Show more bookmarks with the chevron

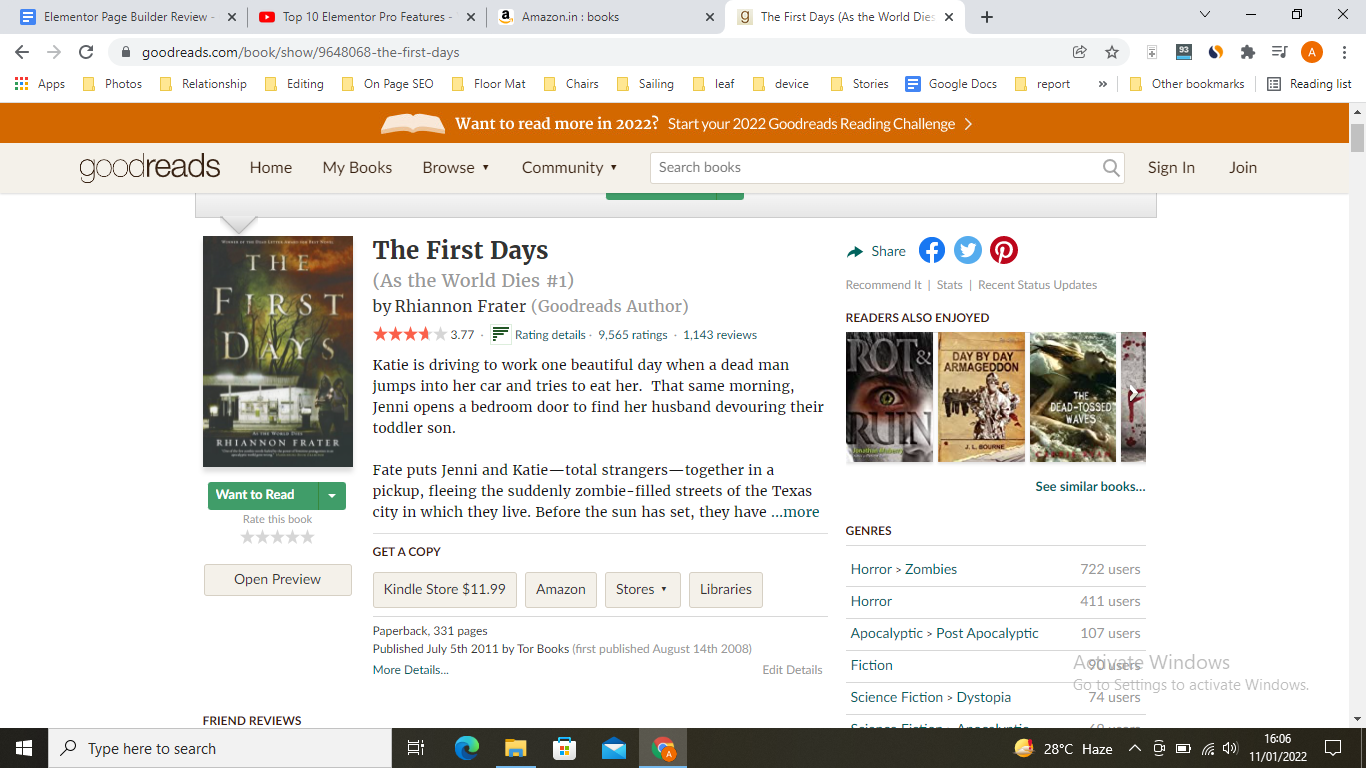point(1102,84)
